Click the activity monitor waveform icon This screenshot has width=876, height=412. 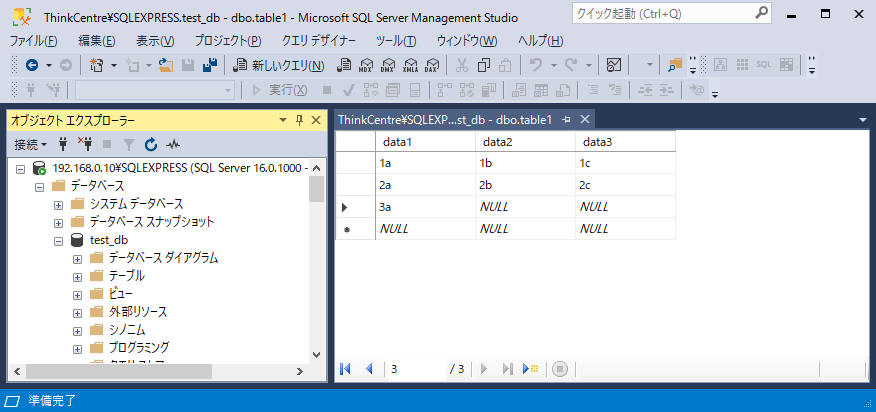pyautogui.click(x=173, y=144)
